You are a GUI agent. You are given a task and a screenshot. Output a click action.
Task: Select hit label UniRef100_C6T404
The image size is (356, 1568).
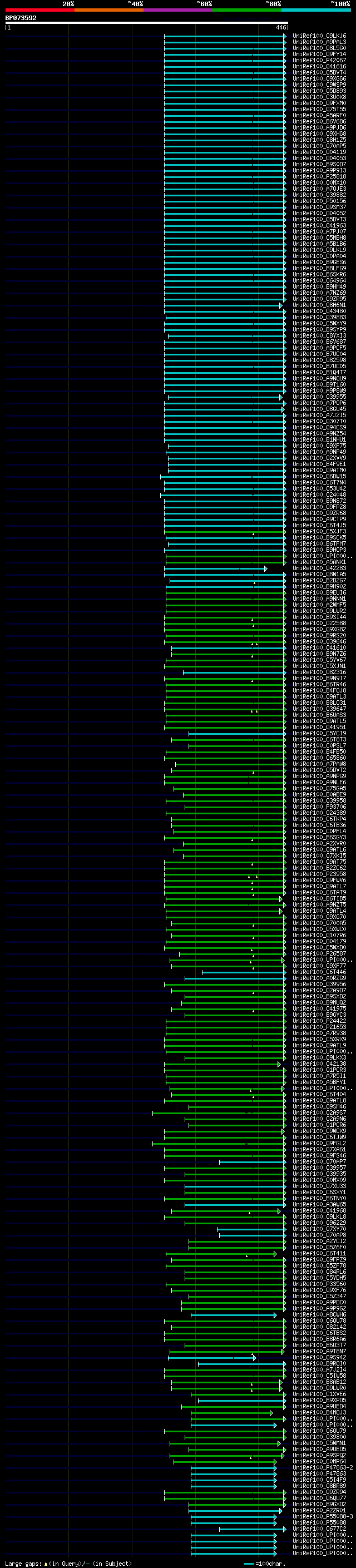pyautogui.click(x=319, y=1095)
